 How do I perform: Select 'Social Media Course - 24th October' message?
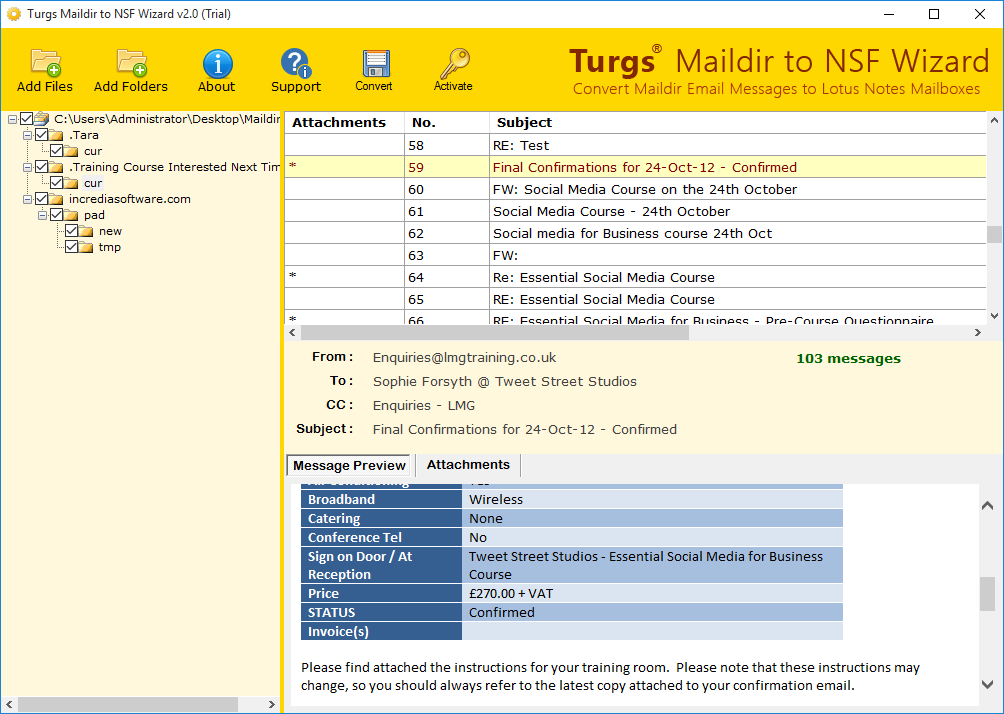[x=635, y=211]
